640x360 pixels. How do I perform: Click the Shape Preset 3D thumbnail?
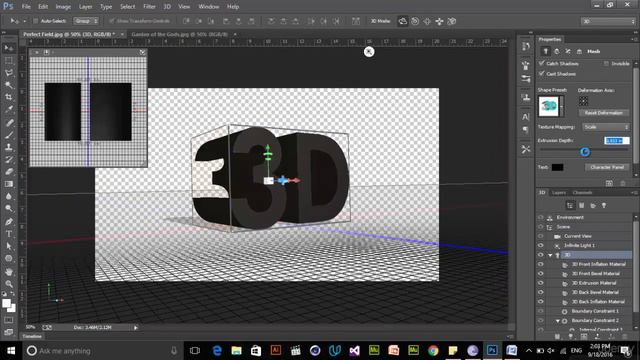(x=549, y=106)
